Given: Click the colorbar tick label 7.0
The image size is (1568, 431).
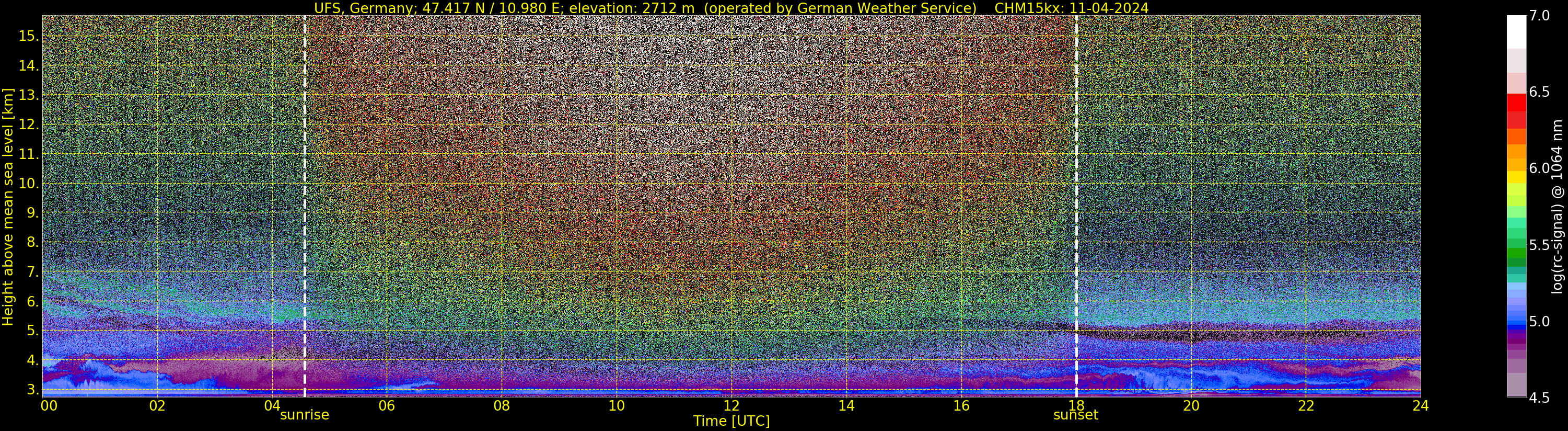Looking at the screenshot, I should [x=1539, y=16].
